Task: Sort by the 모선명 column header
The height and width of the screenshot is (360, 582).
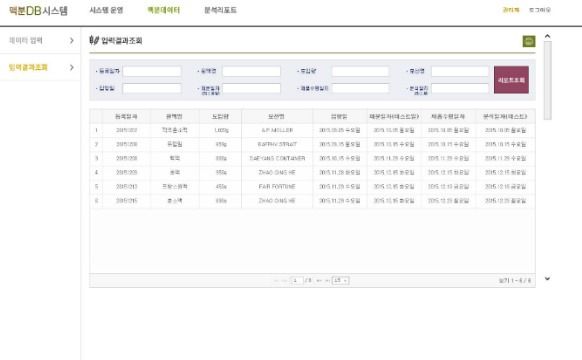Action: pos(277,117)
